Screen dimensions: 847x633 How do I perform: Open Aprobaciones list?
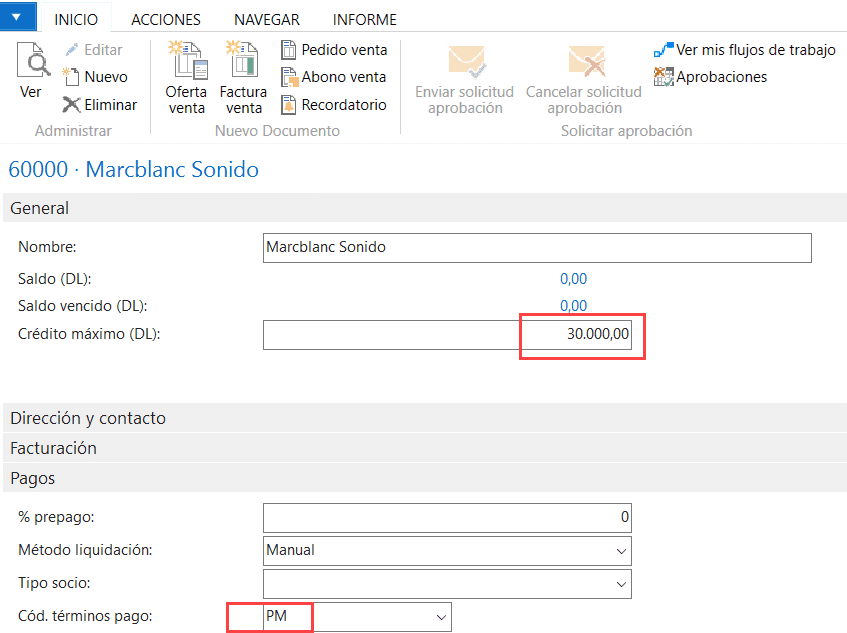click(710, 76)
